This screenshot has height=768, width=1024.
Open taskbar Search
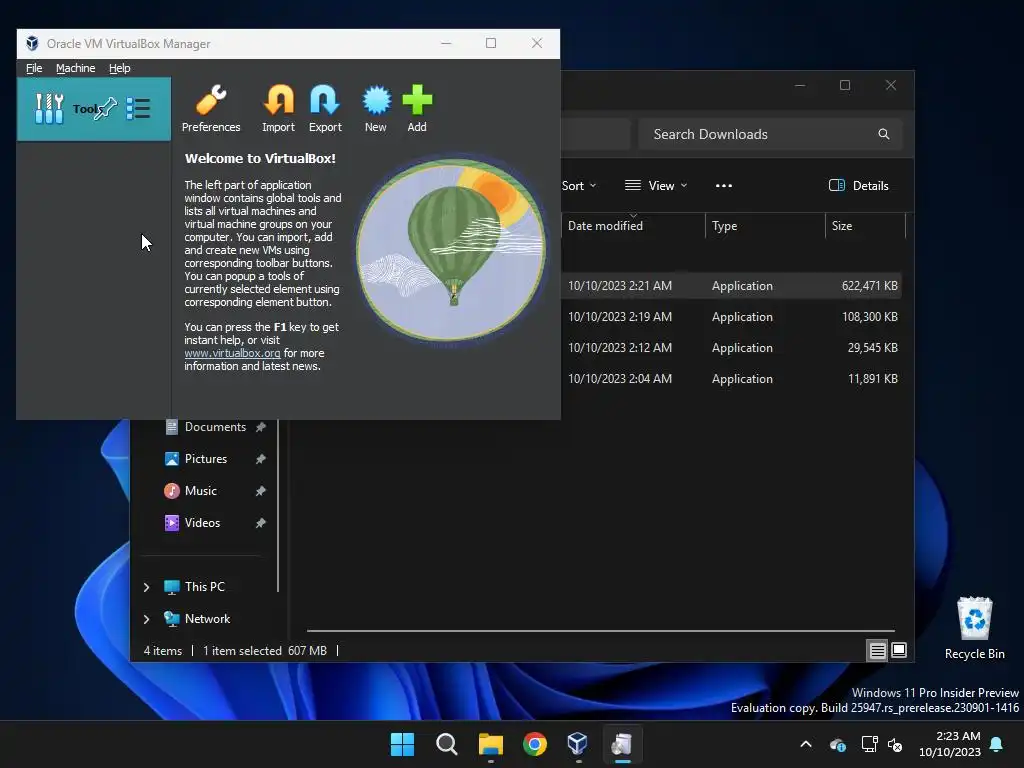click(x=447, y=744)
